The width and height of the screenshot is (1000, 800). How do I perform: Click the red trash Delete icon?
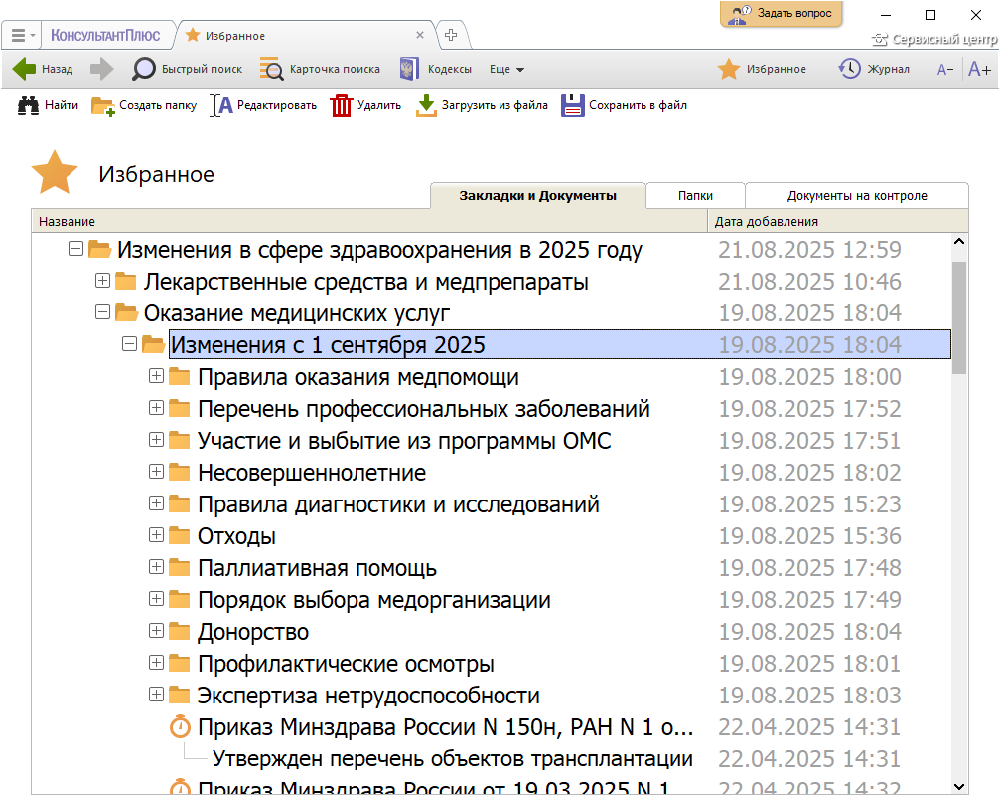coord(342,105)
